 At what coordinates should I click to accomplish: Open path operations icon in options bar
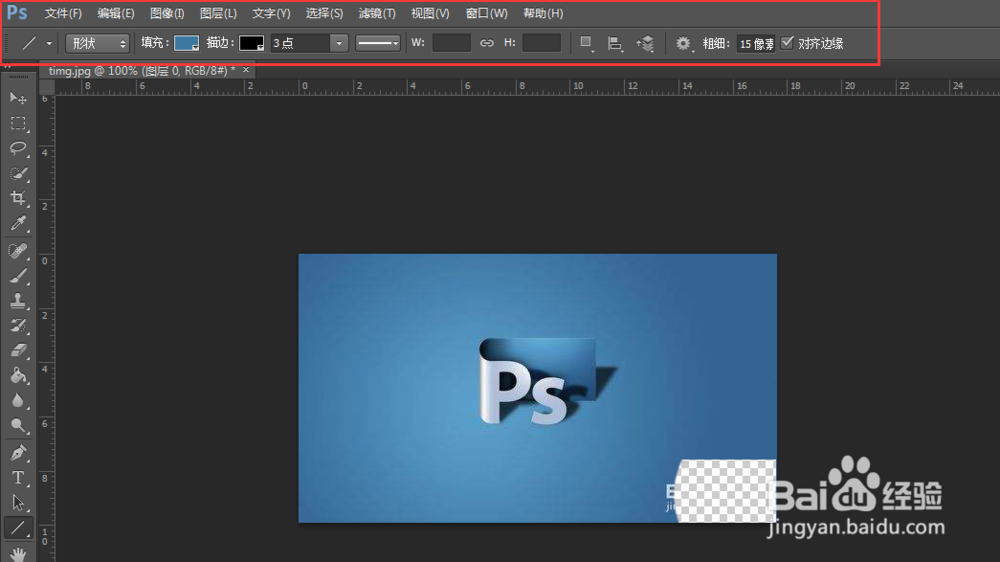[x=585, y=43]
